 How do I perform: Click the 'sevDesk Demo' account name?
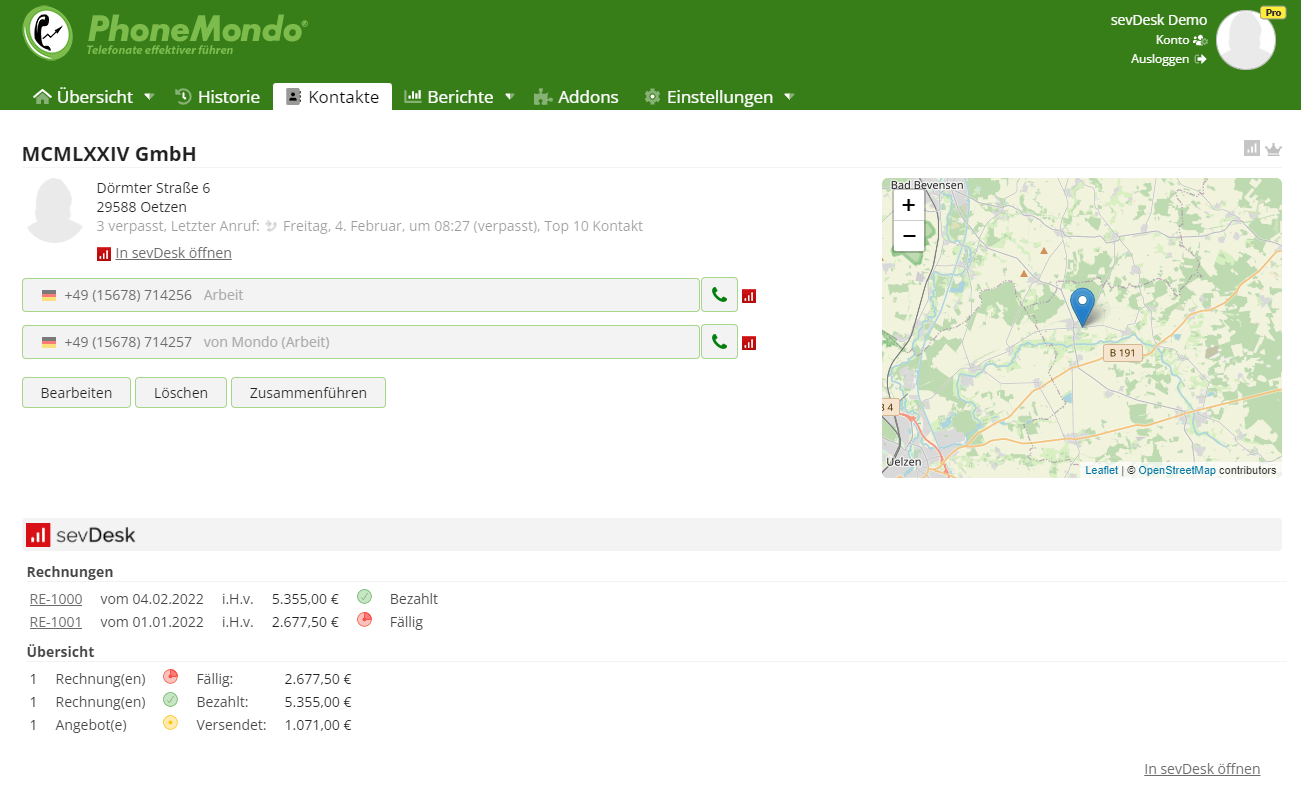click(1158, 20)
